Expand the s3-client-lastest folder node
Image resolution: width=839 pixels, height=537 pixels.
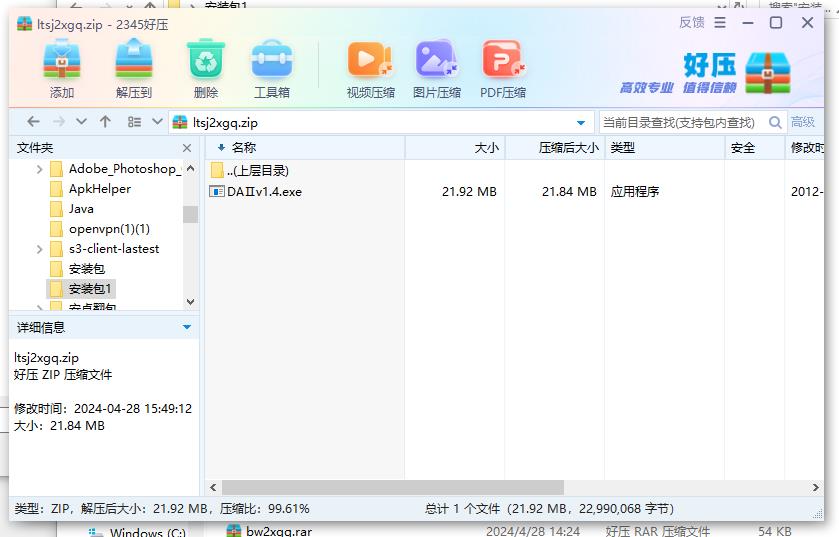point(39,249)
